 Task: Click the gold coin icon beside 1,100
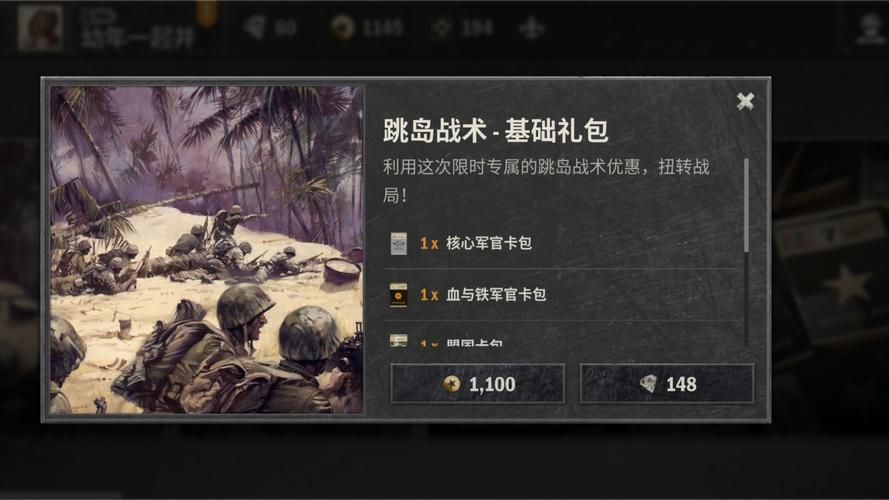tap(452, 384)
